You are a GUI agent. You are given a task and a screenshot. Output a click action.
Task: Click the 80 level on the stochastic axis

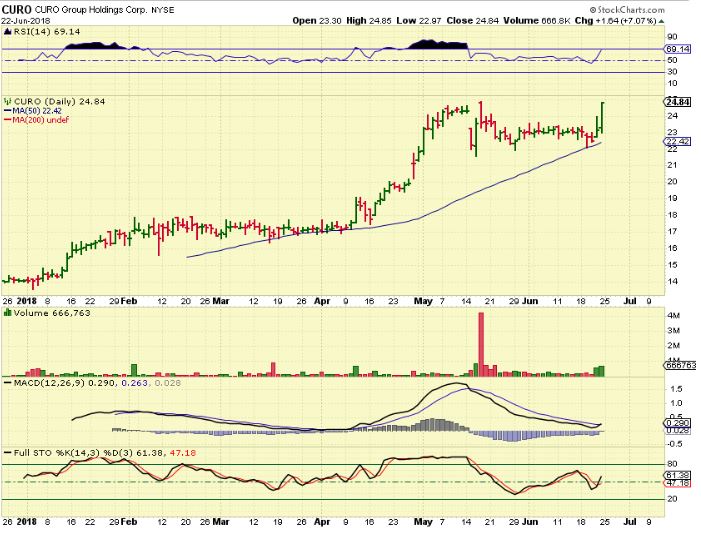(672, 464)
